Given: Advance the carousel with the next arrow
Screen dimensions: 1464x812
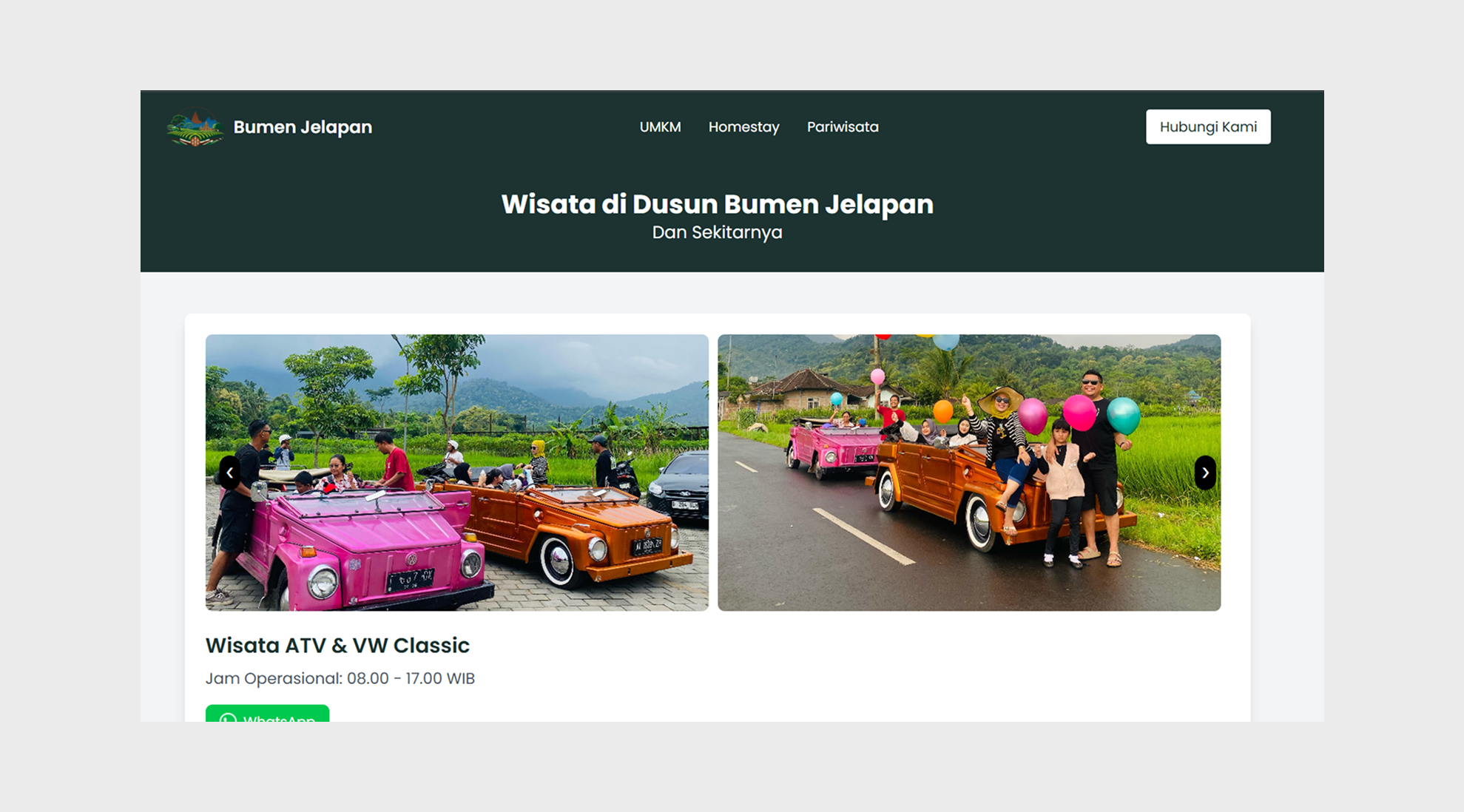Looking at the screenshot, I should pos(1205,472).
